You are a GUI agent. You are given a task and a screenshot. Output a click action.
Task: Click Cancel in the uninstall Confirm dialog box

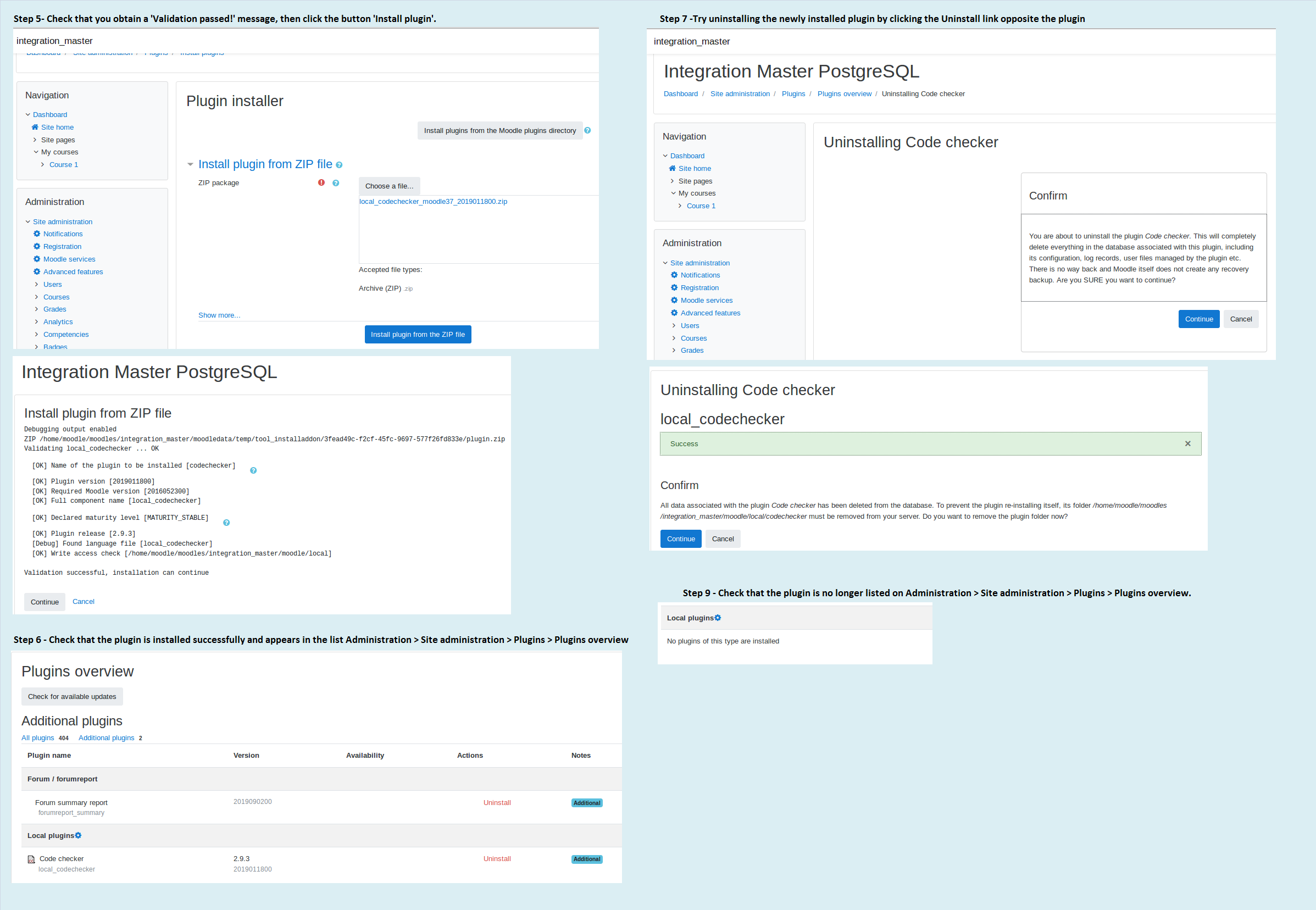coord(1241,319)
